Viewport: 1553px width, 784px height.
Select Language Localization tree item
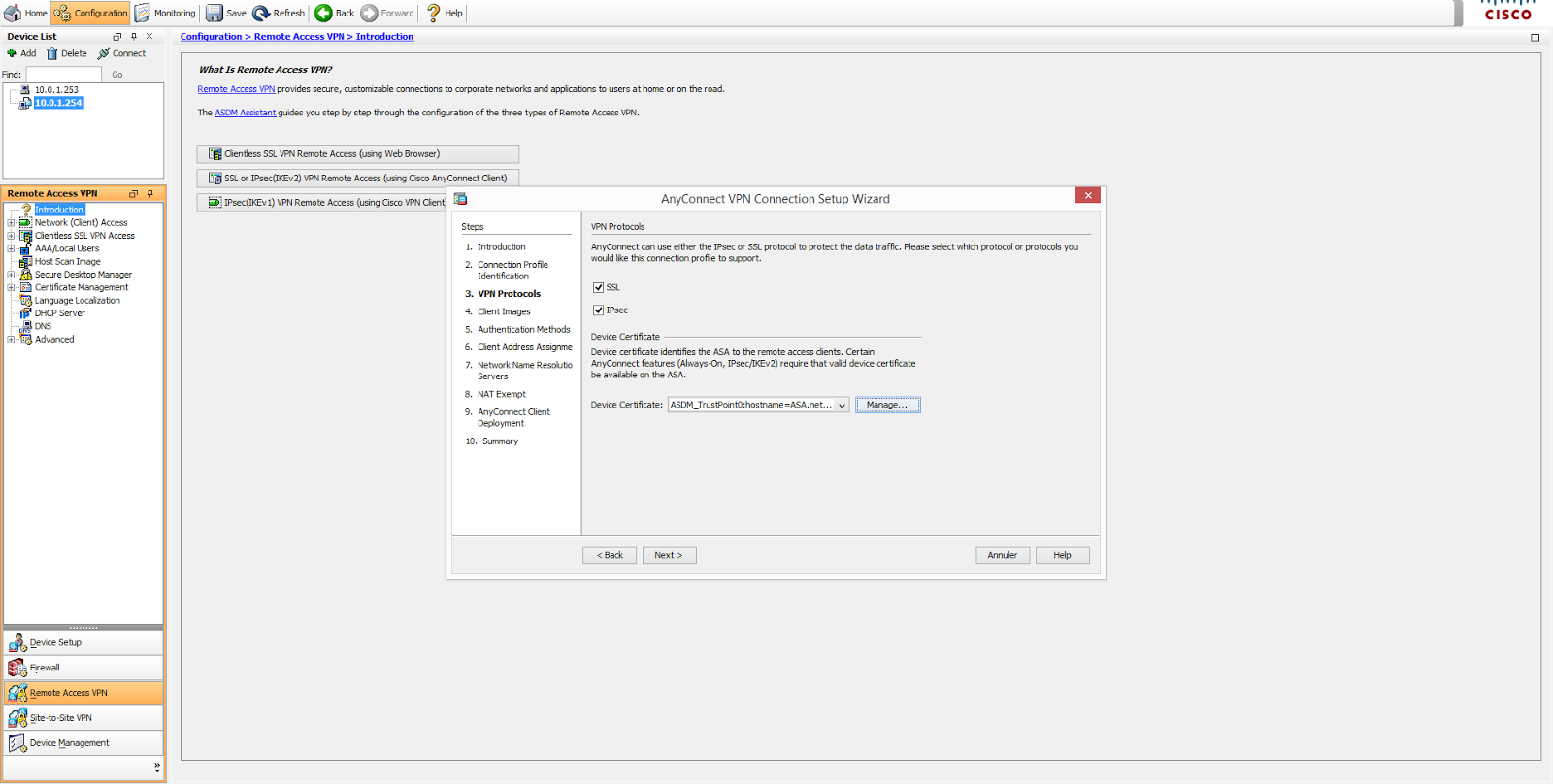(78, 301)
